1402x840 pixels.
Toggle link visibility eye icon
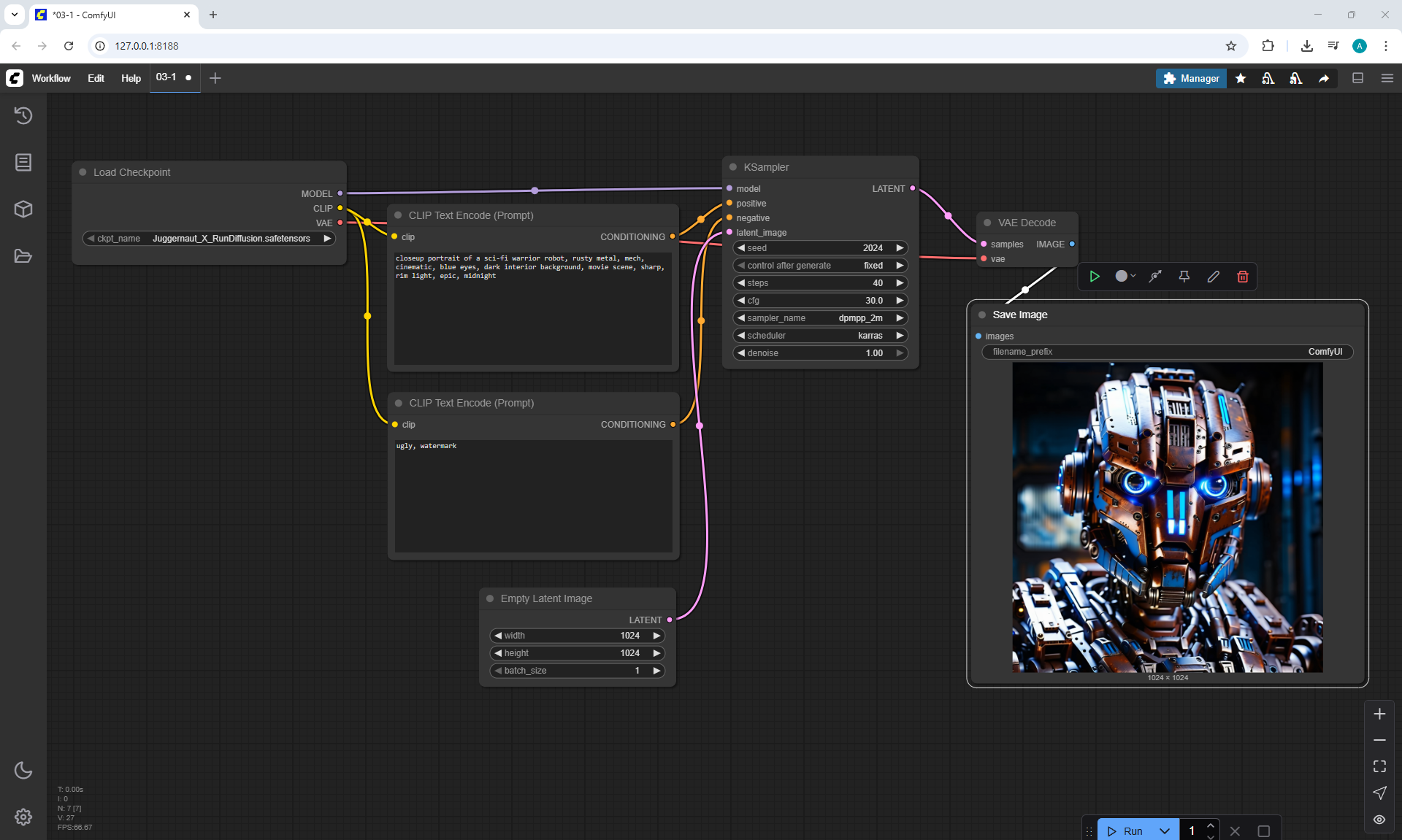pos(1379,819)
